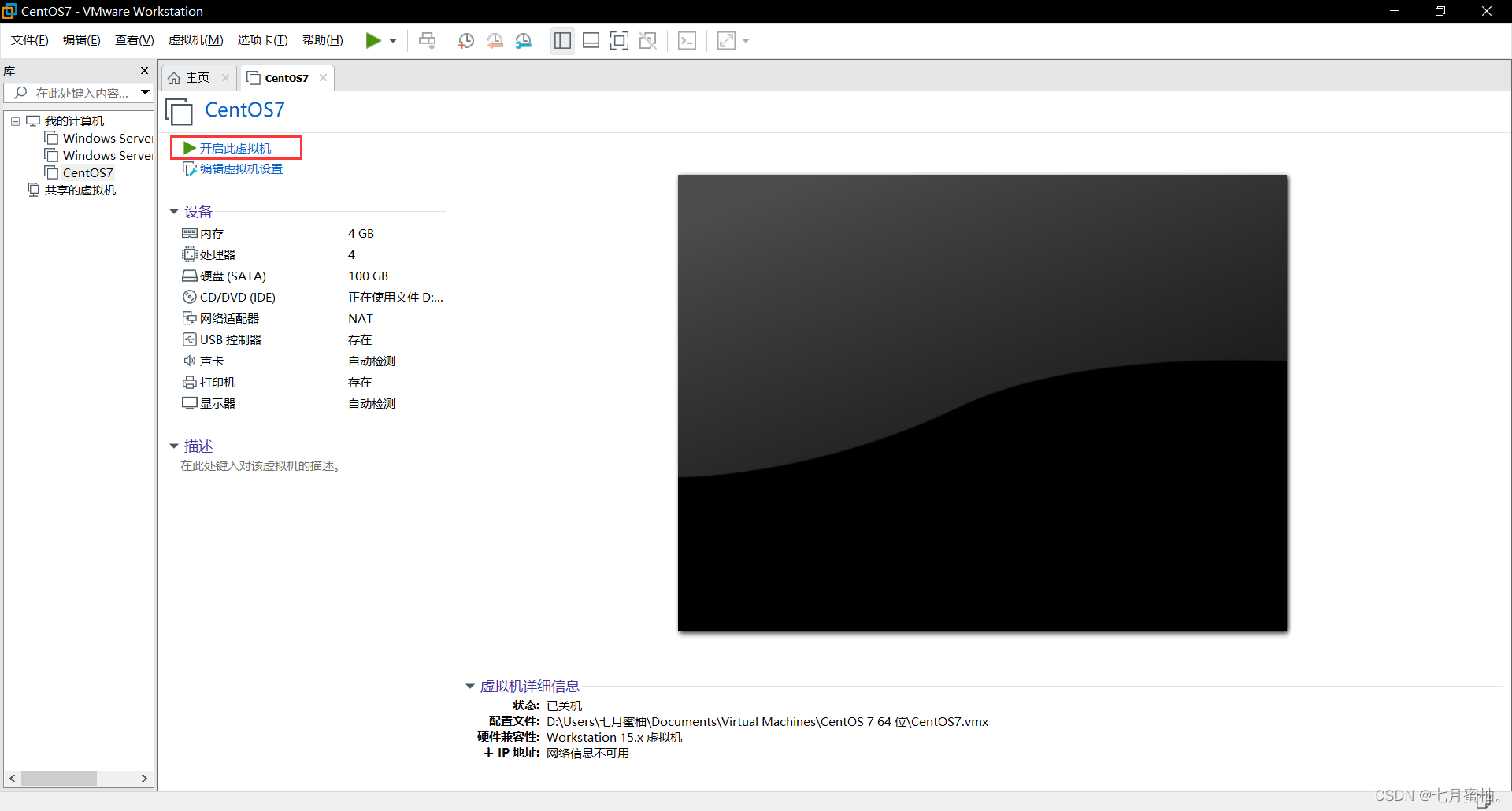Click the configuration file path text
This screenshot has width=1512, height=811.
click(x=768, y=721)
